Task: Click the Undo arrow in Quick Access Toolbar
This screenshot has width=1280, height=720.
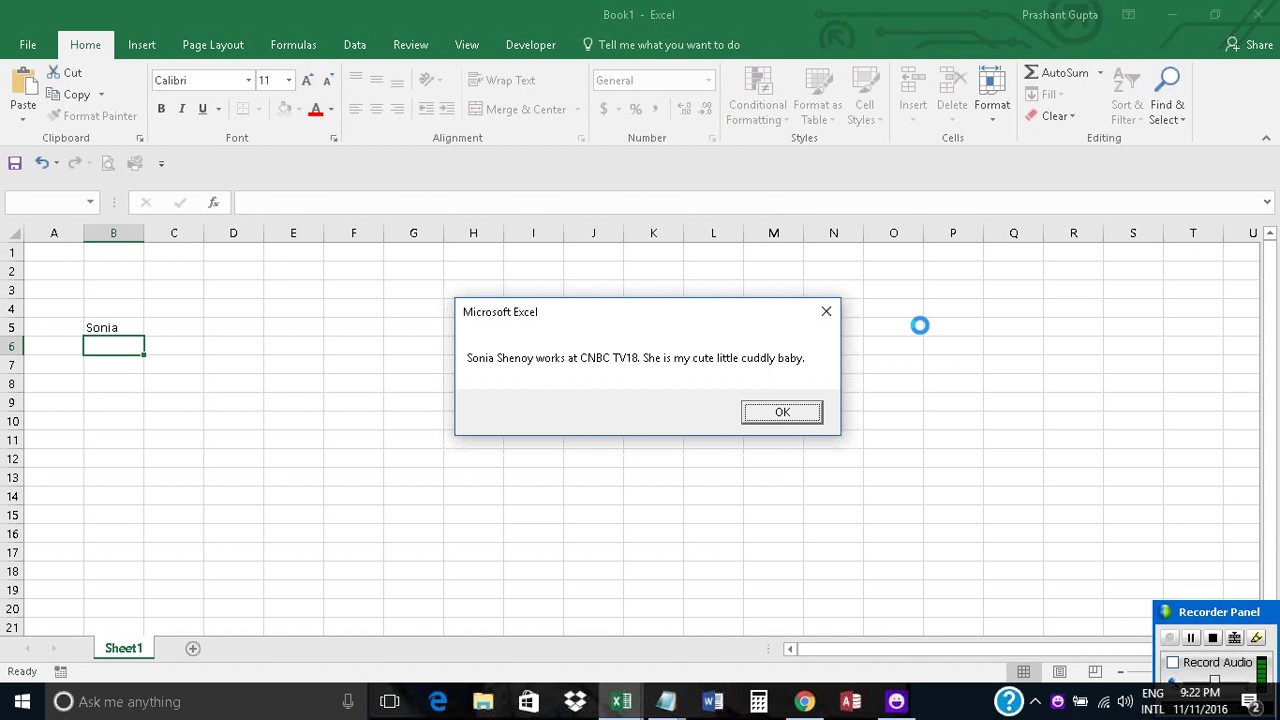Action: click(41, 163)
